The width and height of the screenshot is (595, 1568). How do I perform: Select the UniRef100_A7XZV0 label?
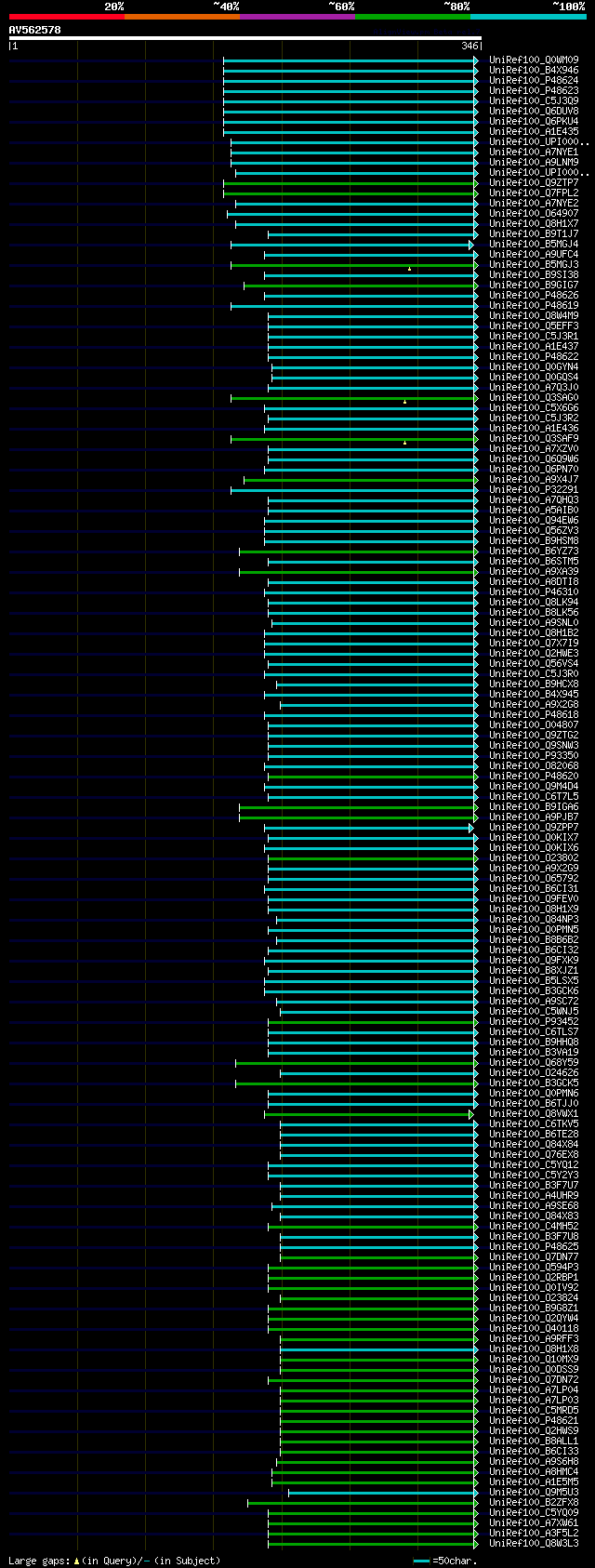(534, 449)
